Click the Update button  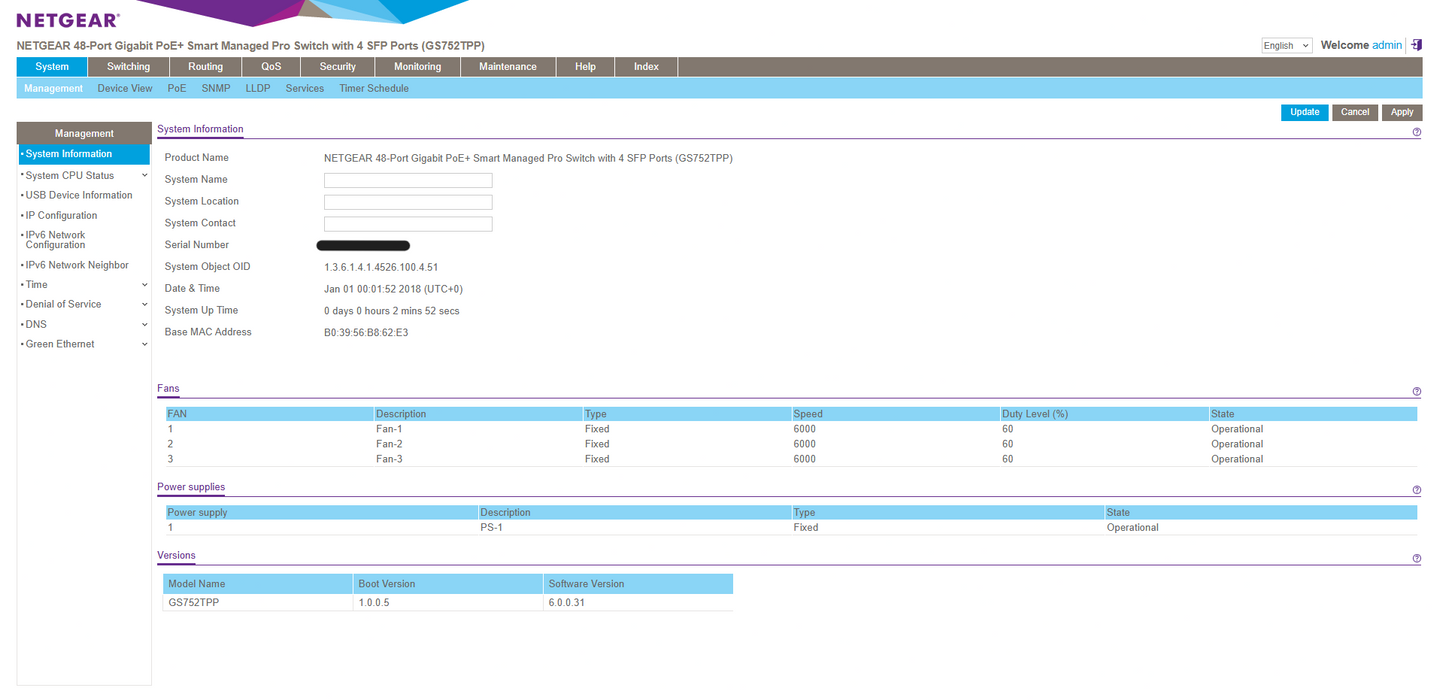[x=1305, y=112]
